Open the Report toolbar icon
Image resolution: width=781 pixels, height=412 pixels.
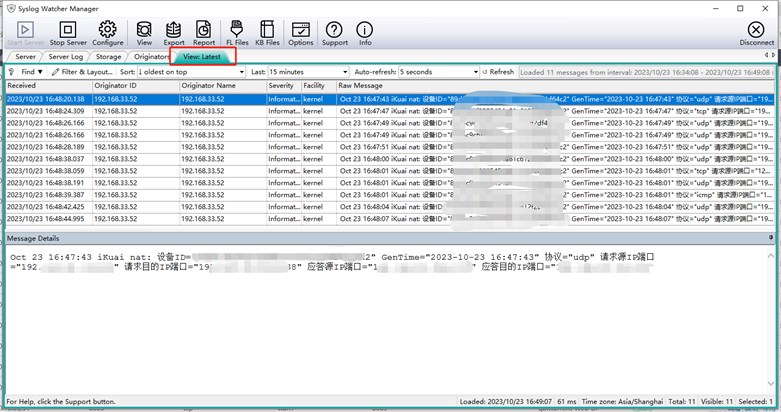pyautogui.click(x=204, y=33)
